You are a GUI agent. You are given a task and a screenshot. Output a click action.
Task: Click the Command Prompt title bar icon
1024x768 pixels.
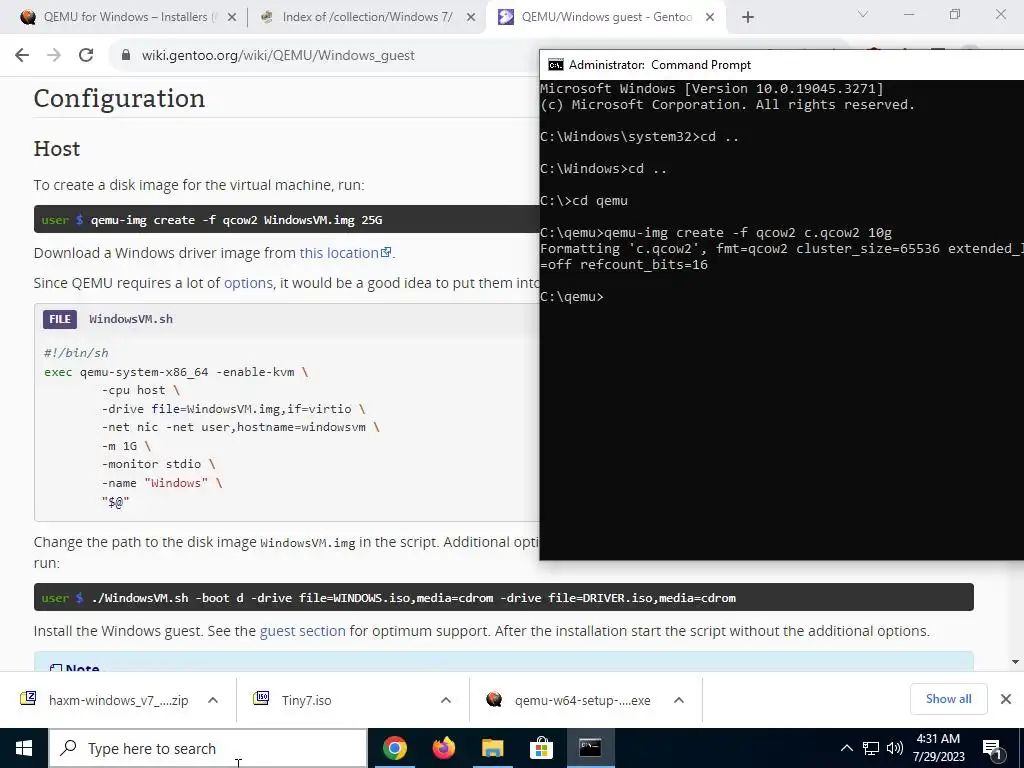(x=556, y=65)
